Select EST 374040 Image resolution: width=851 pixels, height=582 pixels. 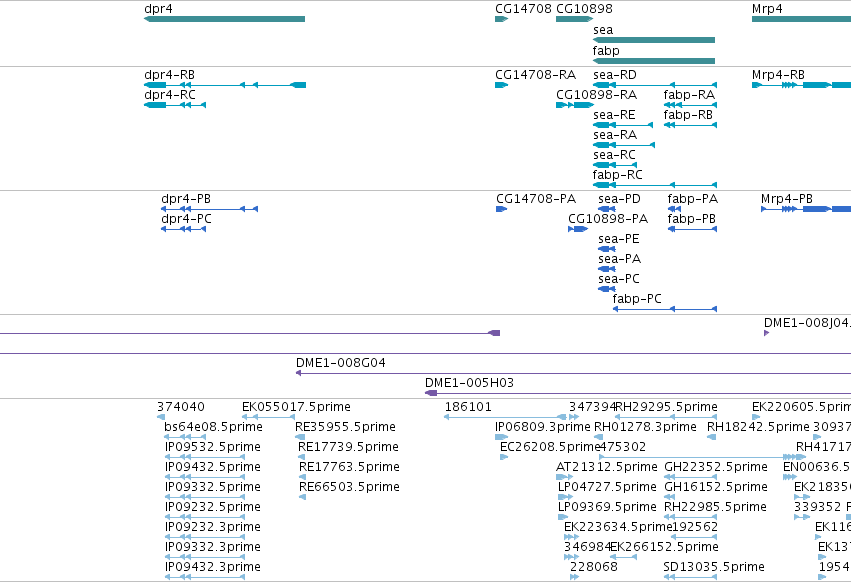[161, 417]
